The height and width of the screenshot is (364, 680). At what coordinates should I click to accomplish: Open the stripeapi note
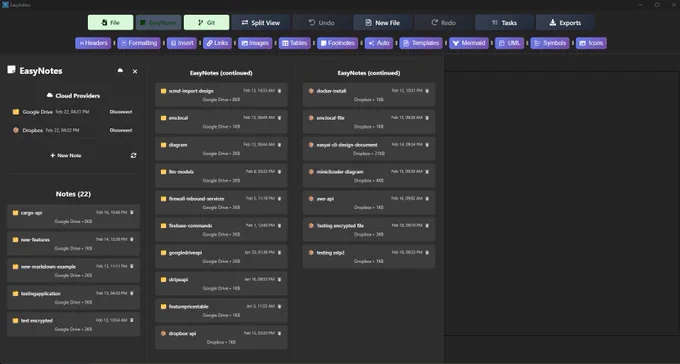[x=221, y=283]
